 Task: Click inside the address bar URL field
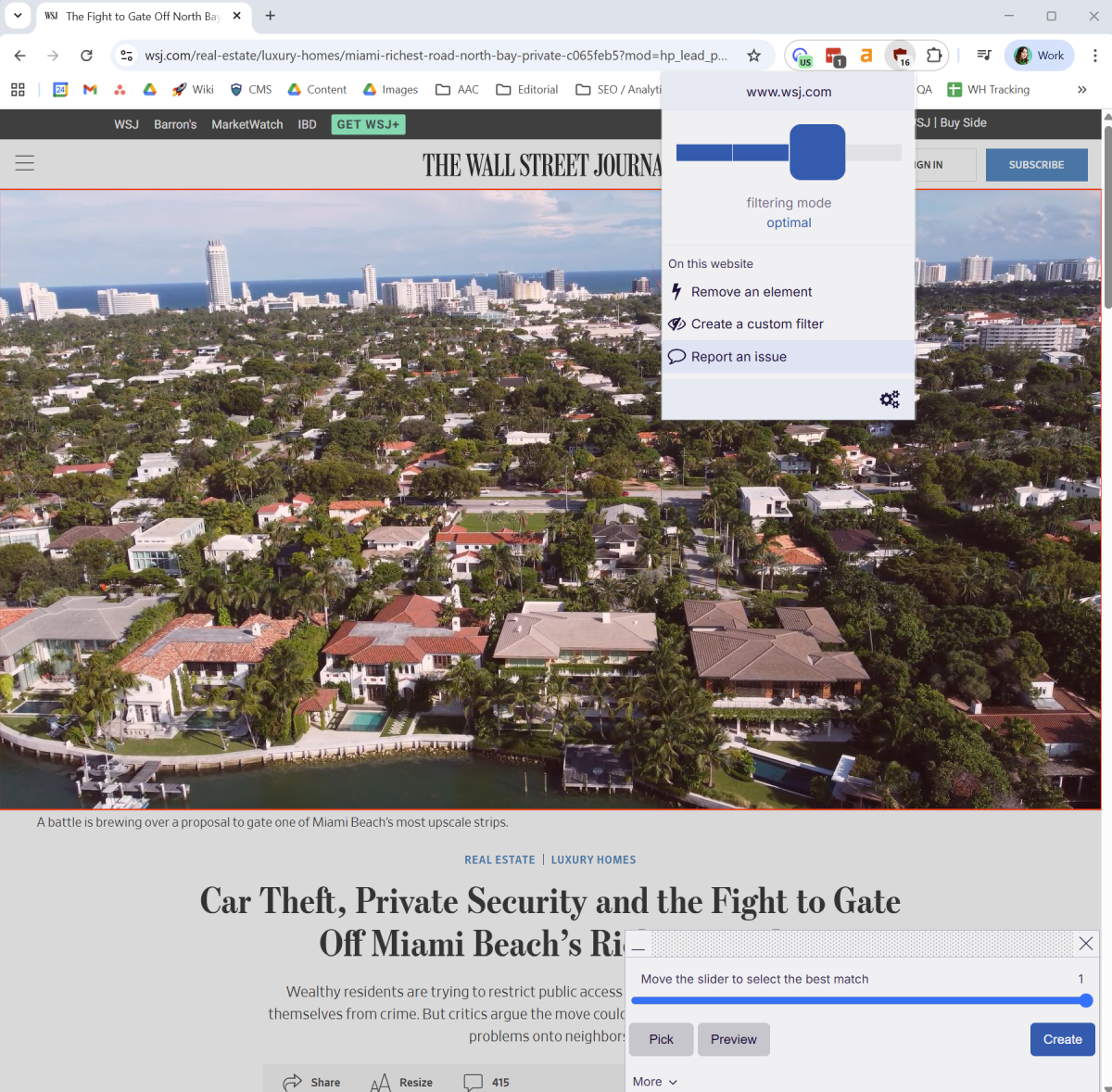(371, 56)
